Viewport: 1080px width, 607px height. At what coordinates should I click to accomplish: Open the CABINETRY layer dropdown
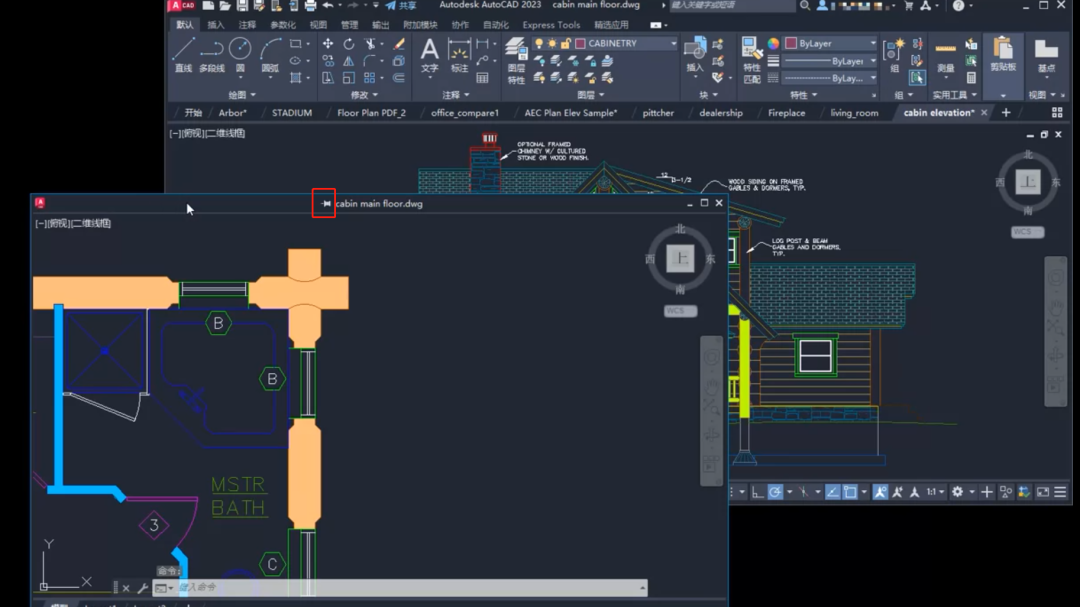627,44
